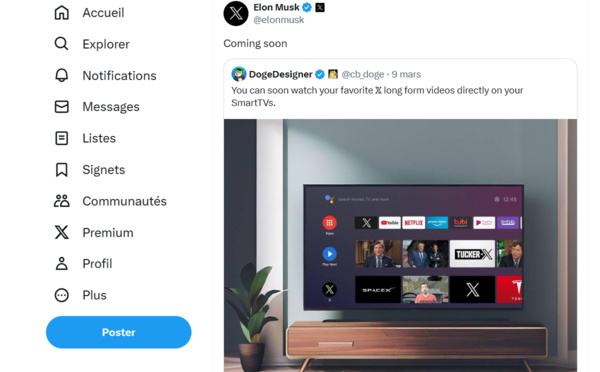Open DogeDesigner's profile name
The height and width of the screenshot is (372, 600).
point(280,74)
